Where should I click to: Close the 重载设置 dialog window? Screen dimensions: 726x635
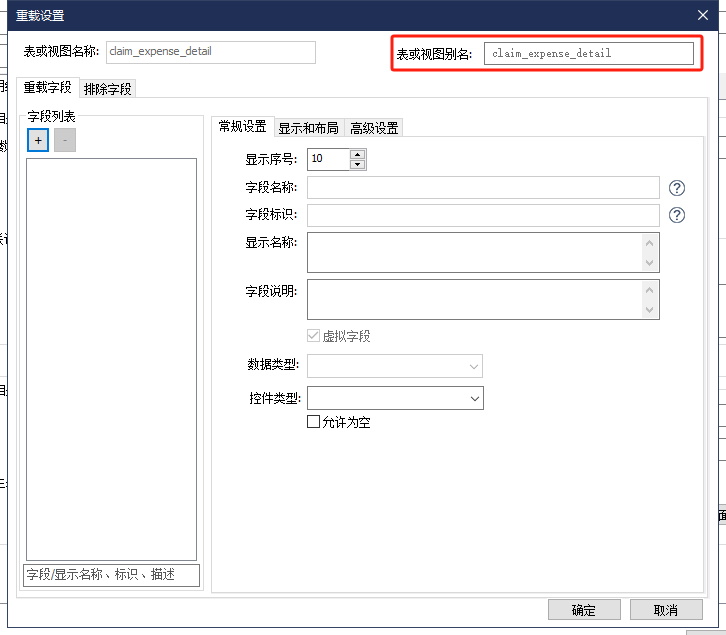[x=703, y=14]
